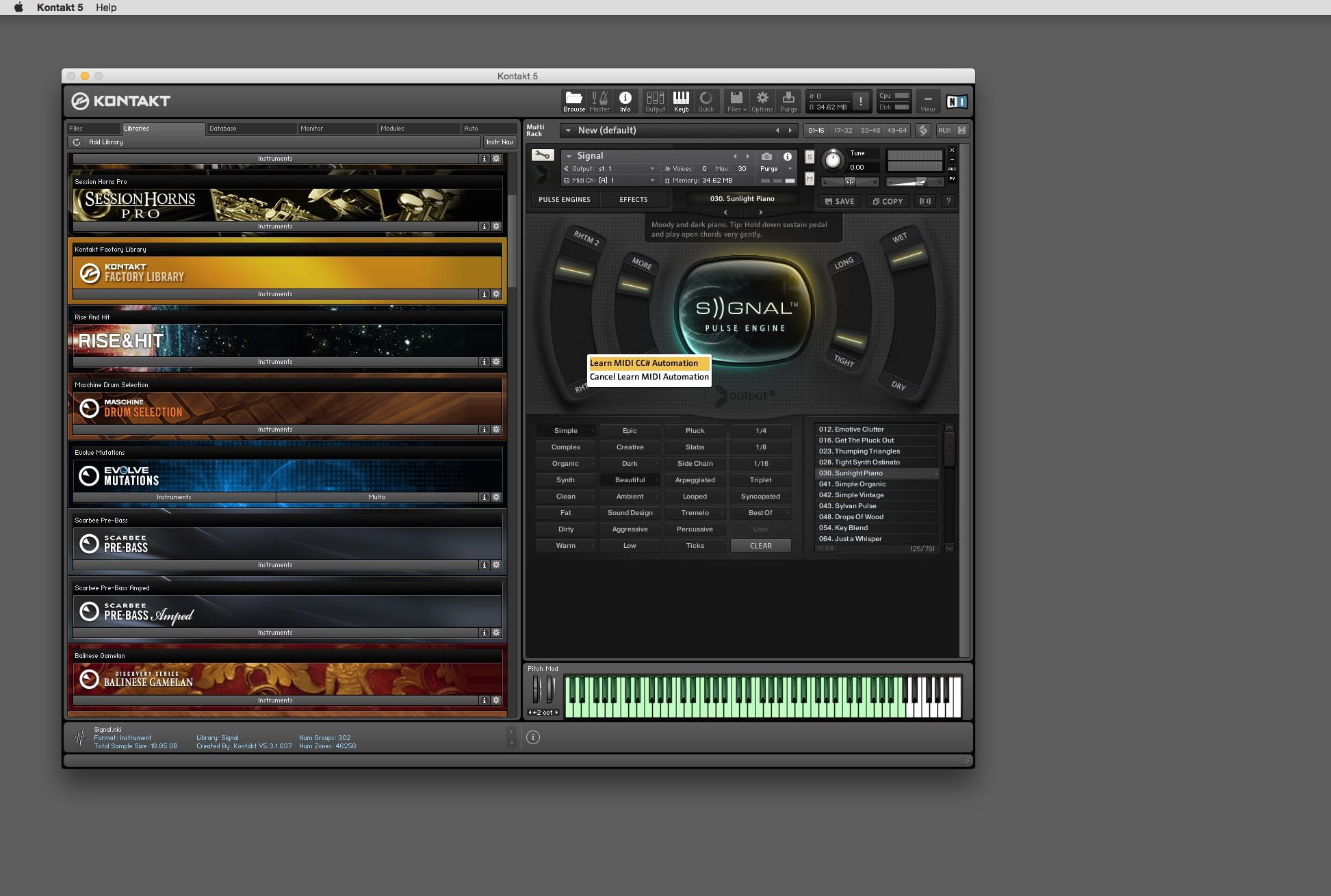Image resolution: width=1331 pixels, height=896 pixels.
Task: Switch to the Files tab
Action: pyautogui.click(x=94, y=129)
